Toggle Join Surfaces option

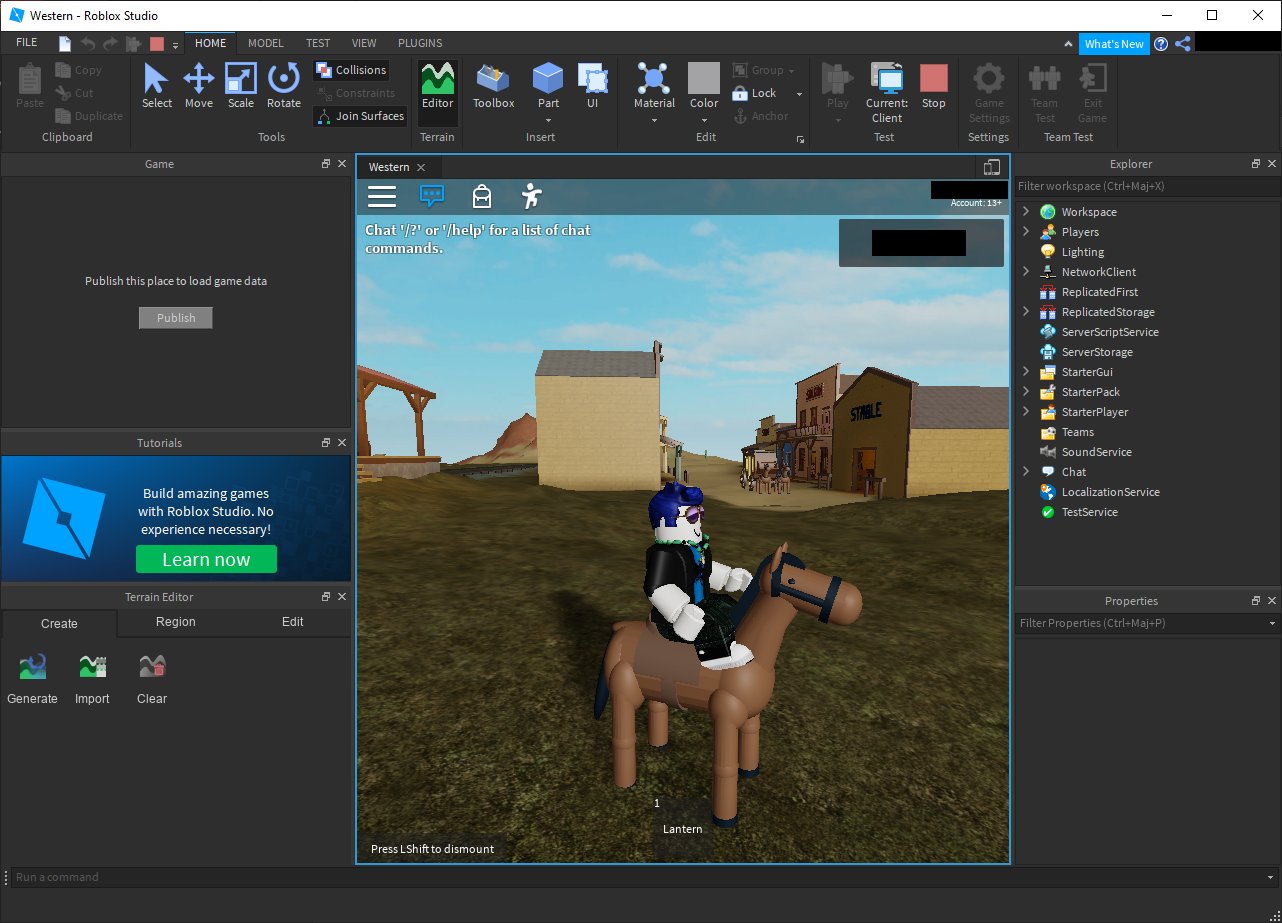coord(361,116)
